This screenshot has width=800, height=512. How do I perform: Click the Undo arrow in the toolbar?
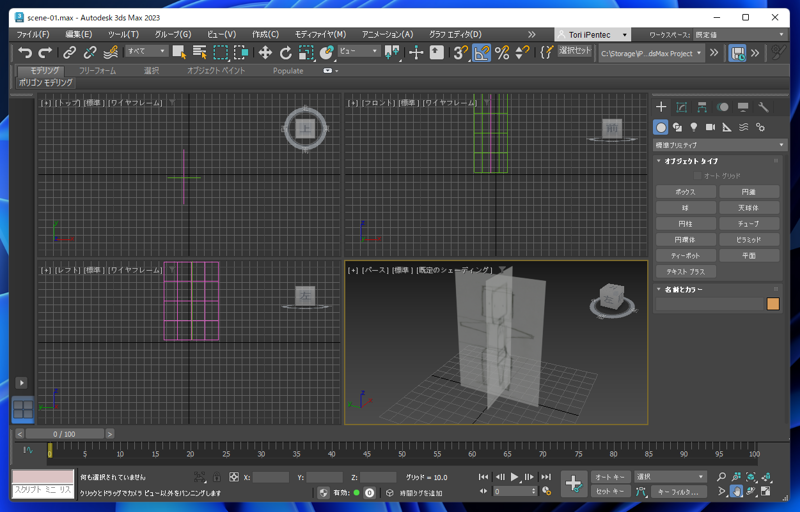[24, 52]
